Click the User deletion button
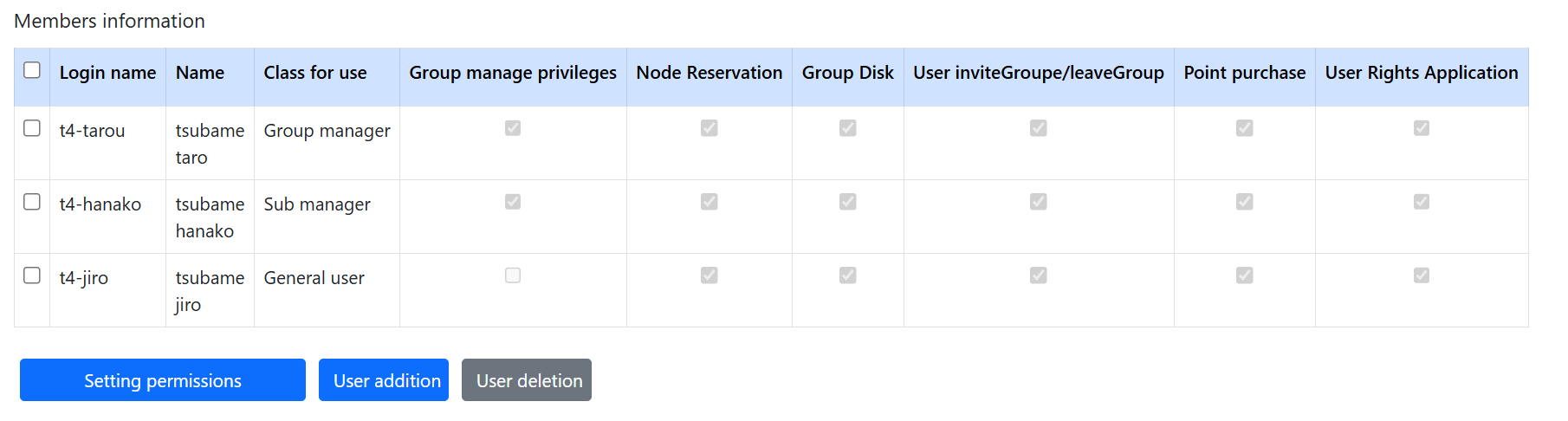The image size is (1568, 421). [527, 380]
